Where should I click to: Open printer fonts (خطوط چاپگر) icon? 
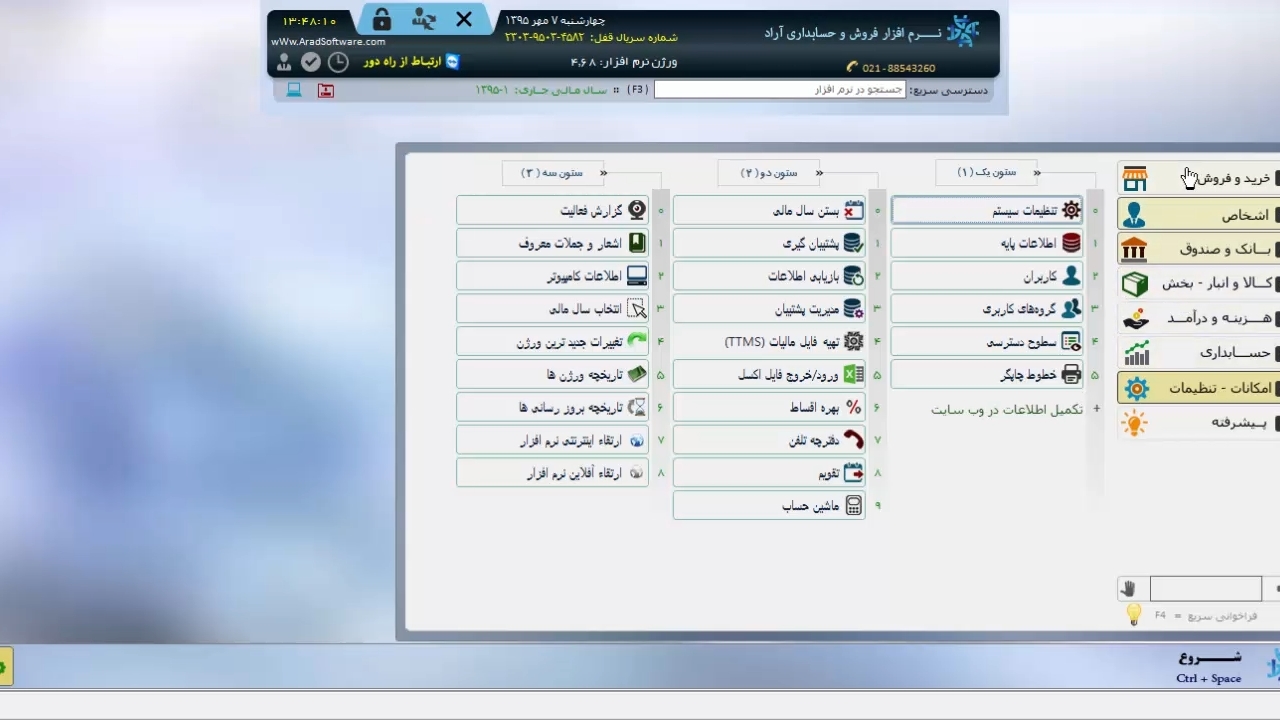tap(1071, 375)
